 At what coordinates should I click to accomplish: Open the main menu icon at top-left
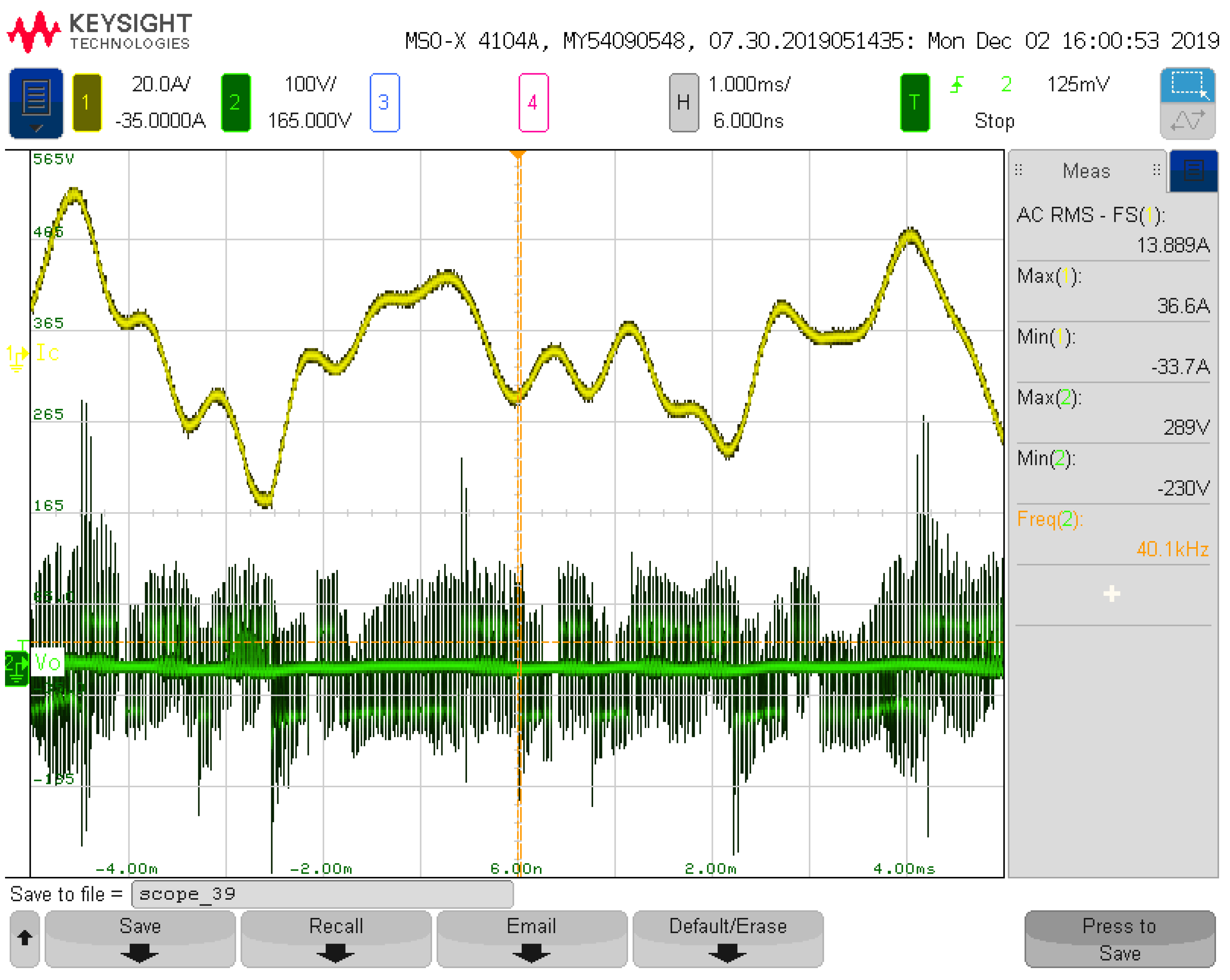pos(36,103)
